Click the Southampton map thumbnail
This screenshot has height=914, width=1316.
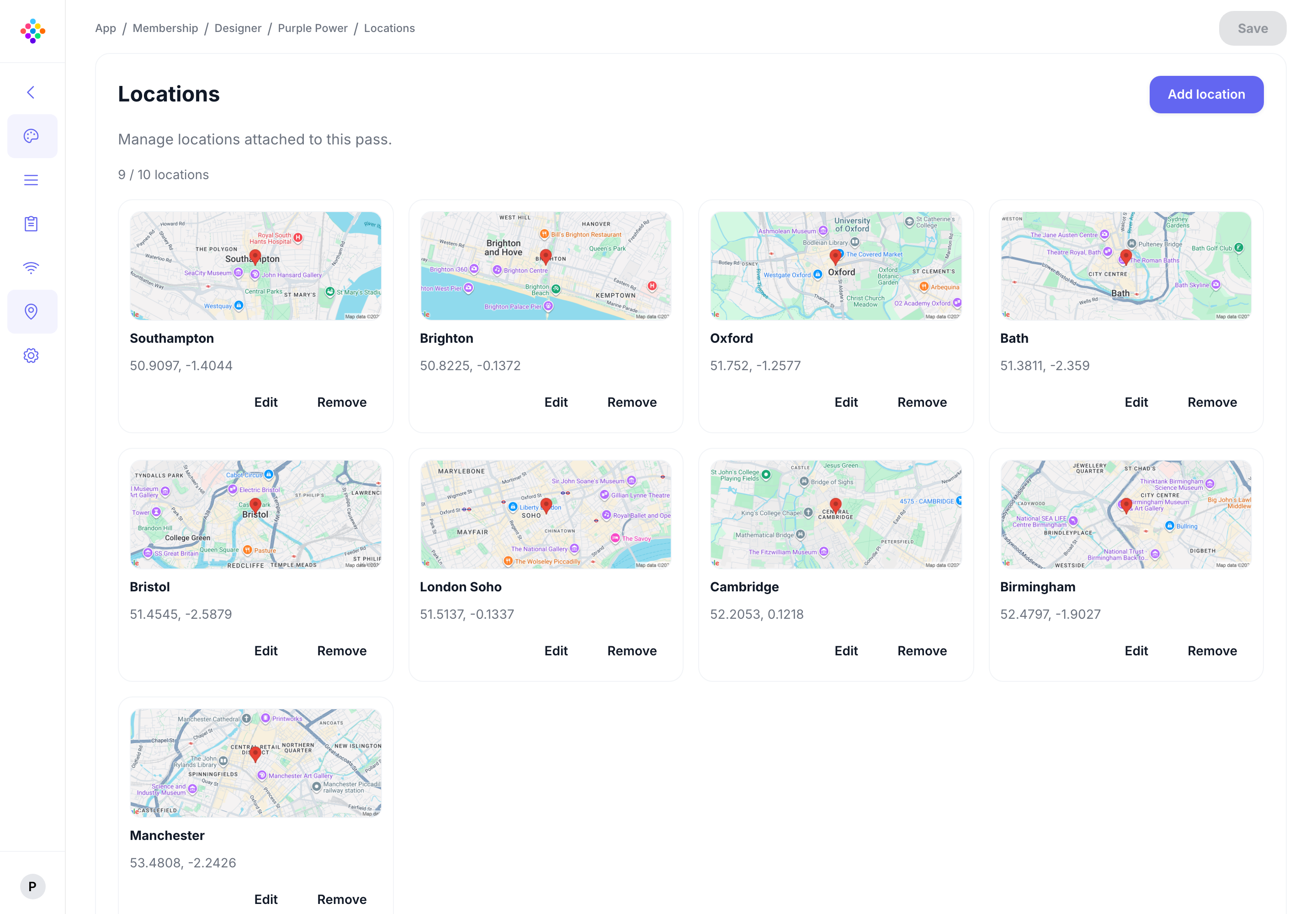[x=255, y=266]
